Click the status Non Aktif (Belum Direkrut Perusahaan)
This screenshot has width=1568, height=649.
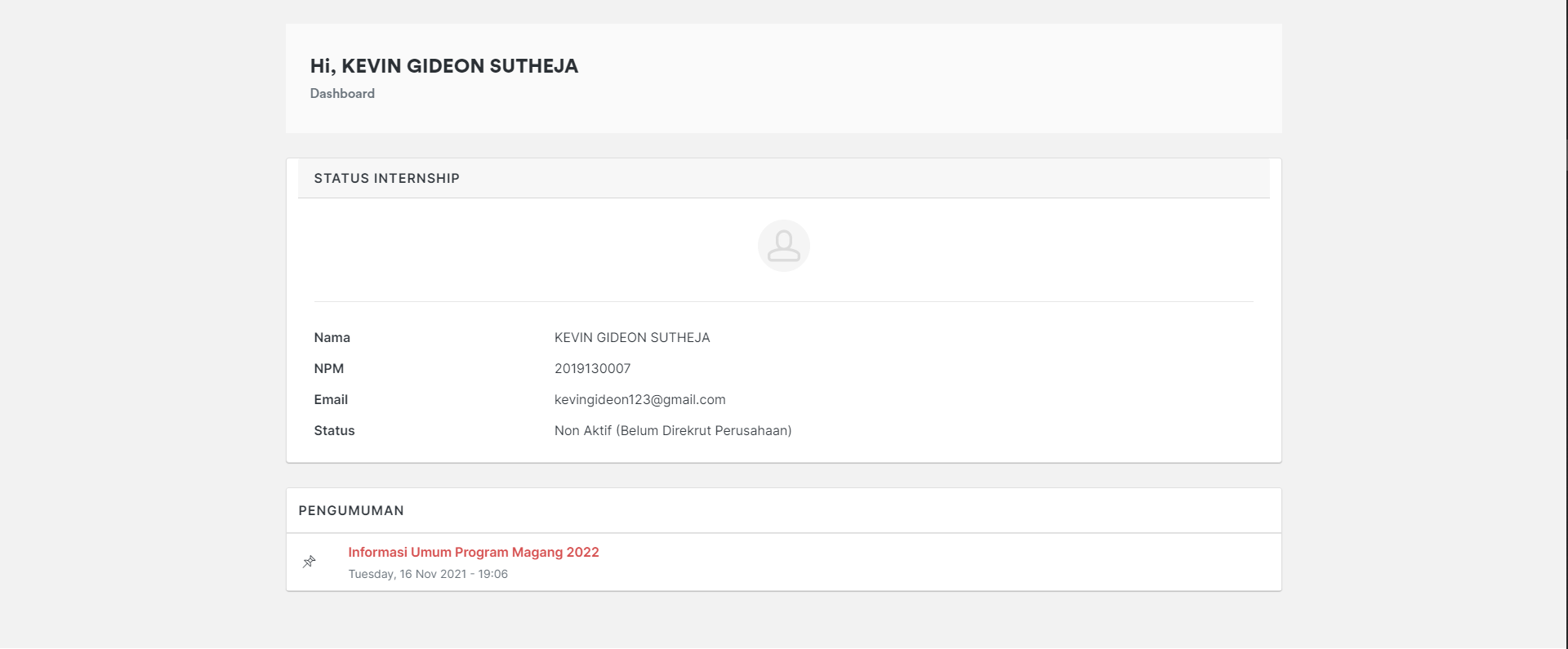[x=673, y=431]
